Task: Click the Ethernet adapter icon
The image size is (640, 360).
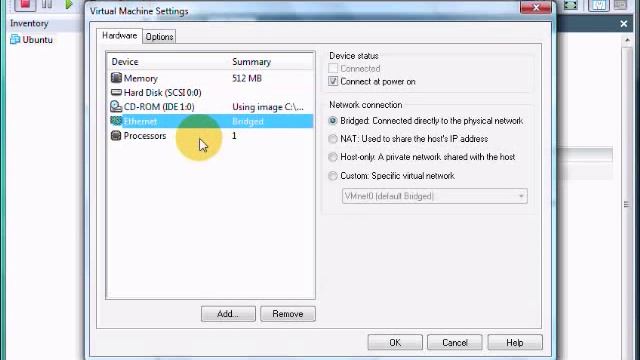Action: point(116,121)
